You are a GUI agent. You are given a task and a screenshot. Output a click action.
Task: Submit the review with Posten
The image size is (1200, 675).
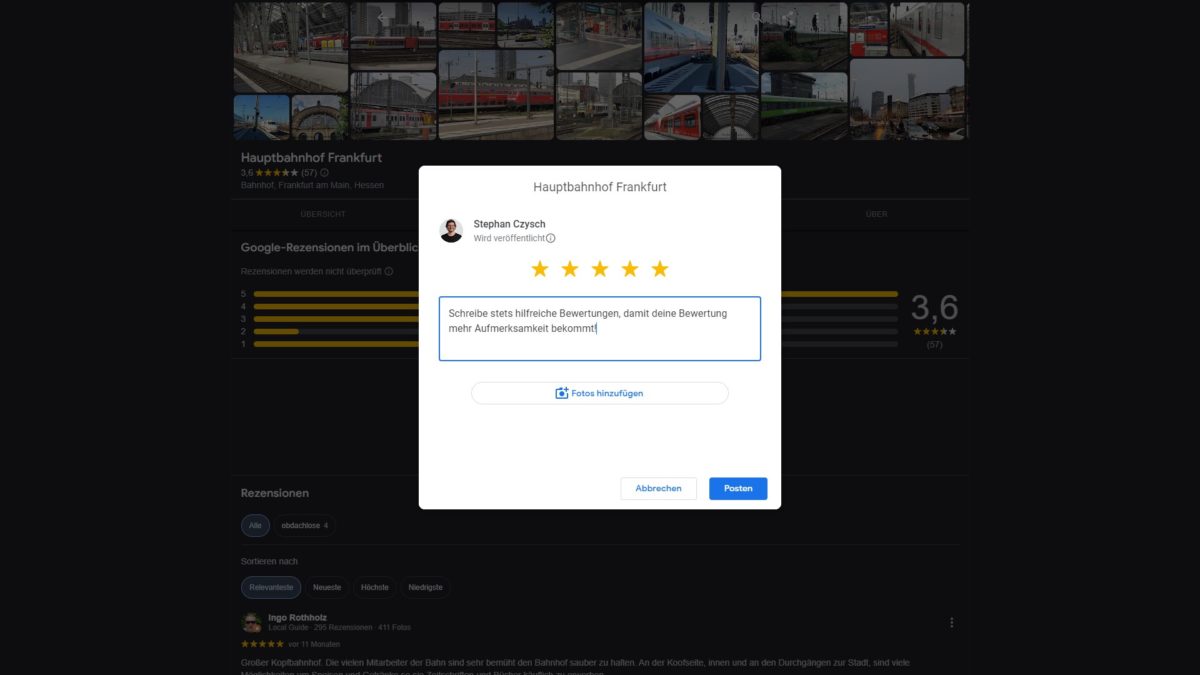pyautogui.click(x=738, y=488)
